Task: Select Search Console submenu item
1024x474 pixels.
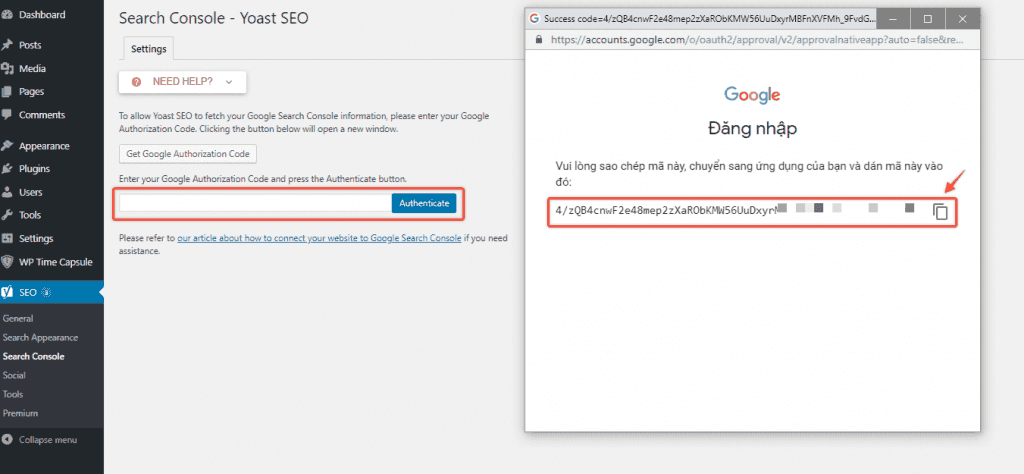Action: pyautogui.click(x=33, y=356)
